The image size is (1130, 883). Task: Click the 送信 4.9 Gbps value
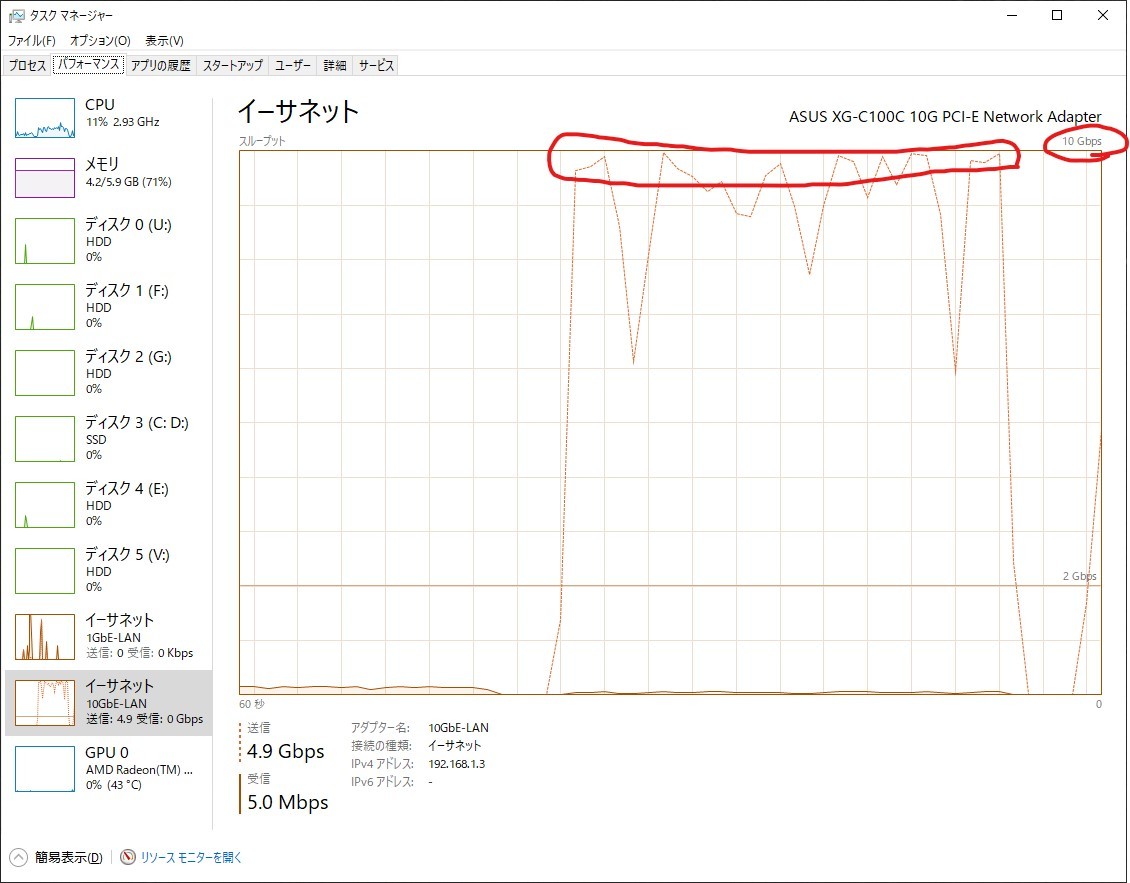[x=285, y=751]
